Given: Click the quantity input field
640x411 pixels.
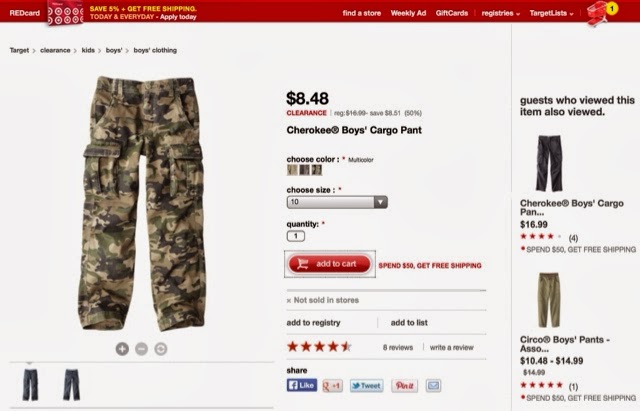Looking at the screenshot, I should (296, 236).
